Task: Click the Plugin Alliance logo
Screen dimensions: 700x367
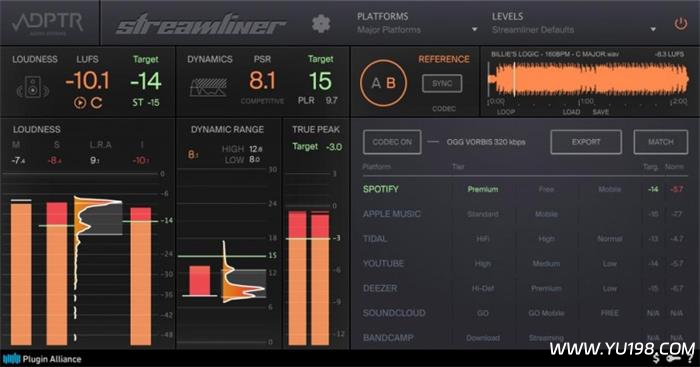Action: point(42,359)
